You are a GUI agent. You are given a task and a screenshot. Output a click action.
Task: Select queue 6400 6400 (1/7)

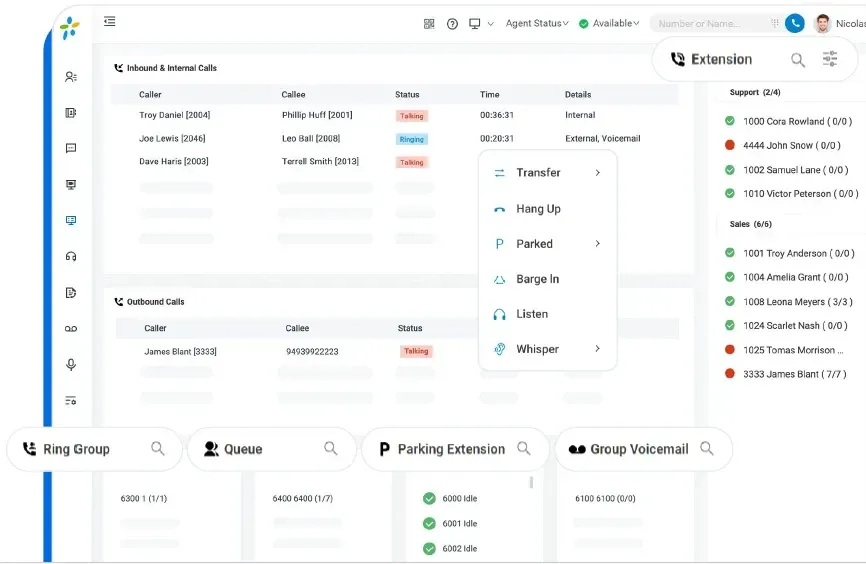point(303,498)
